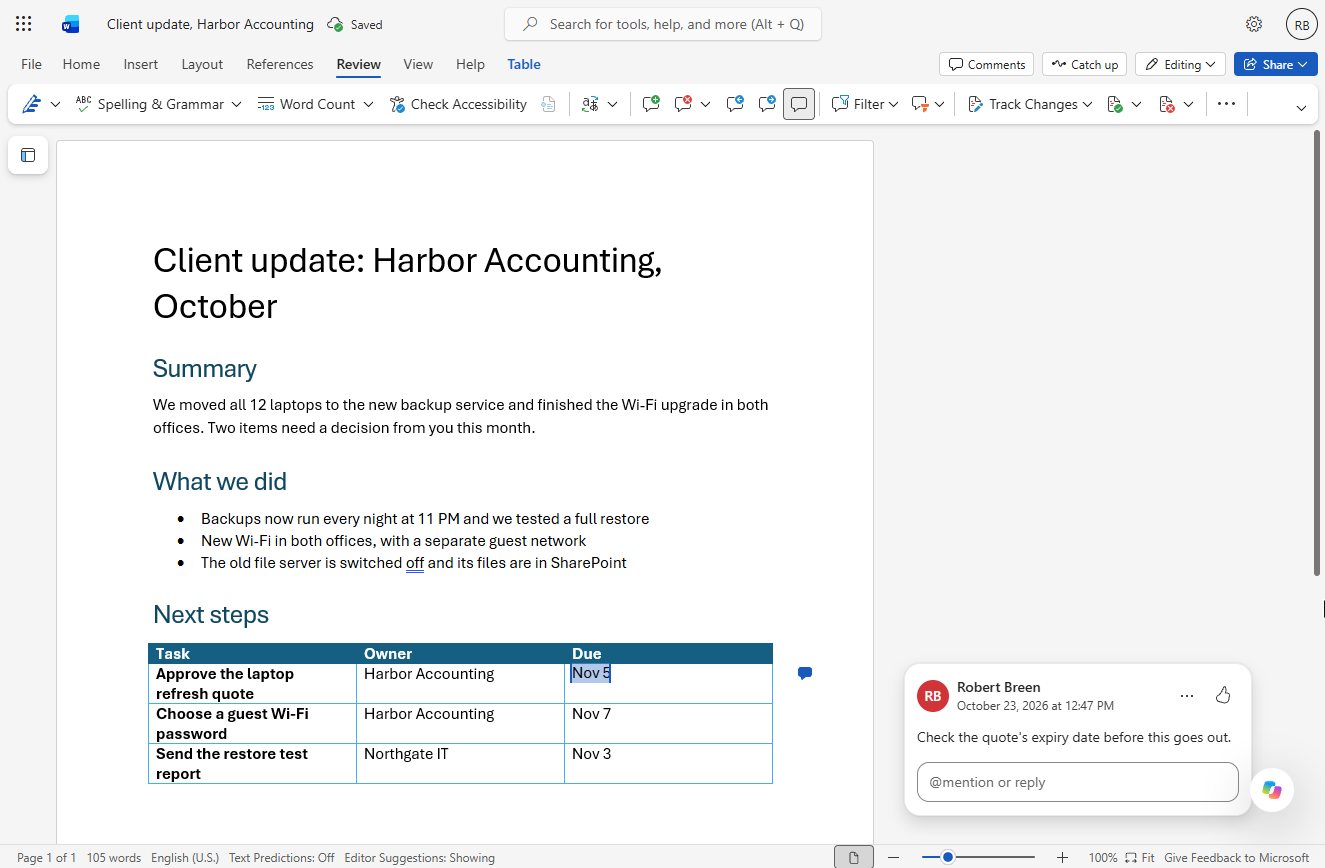Click the Share button
The height and width of the screenshot is (868, 1325).
pos(1275,64)
